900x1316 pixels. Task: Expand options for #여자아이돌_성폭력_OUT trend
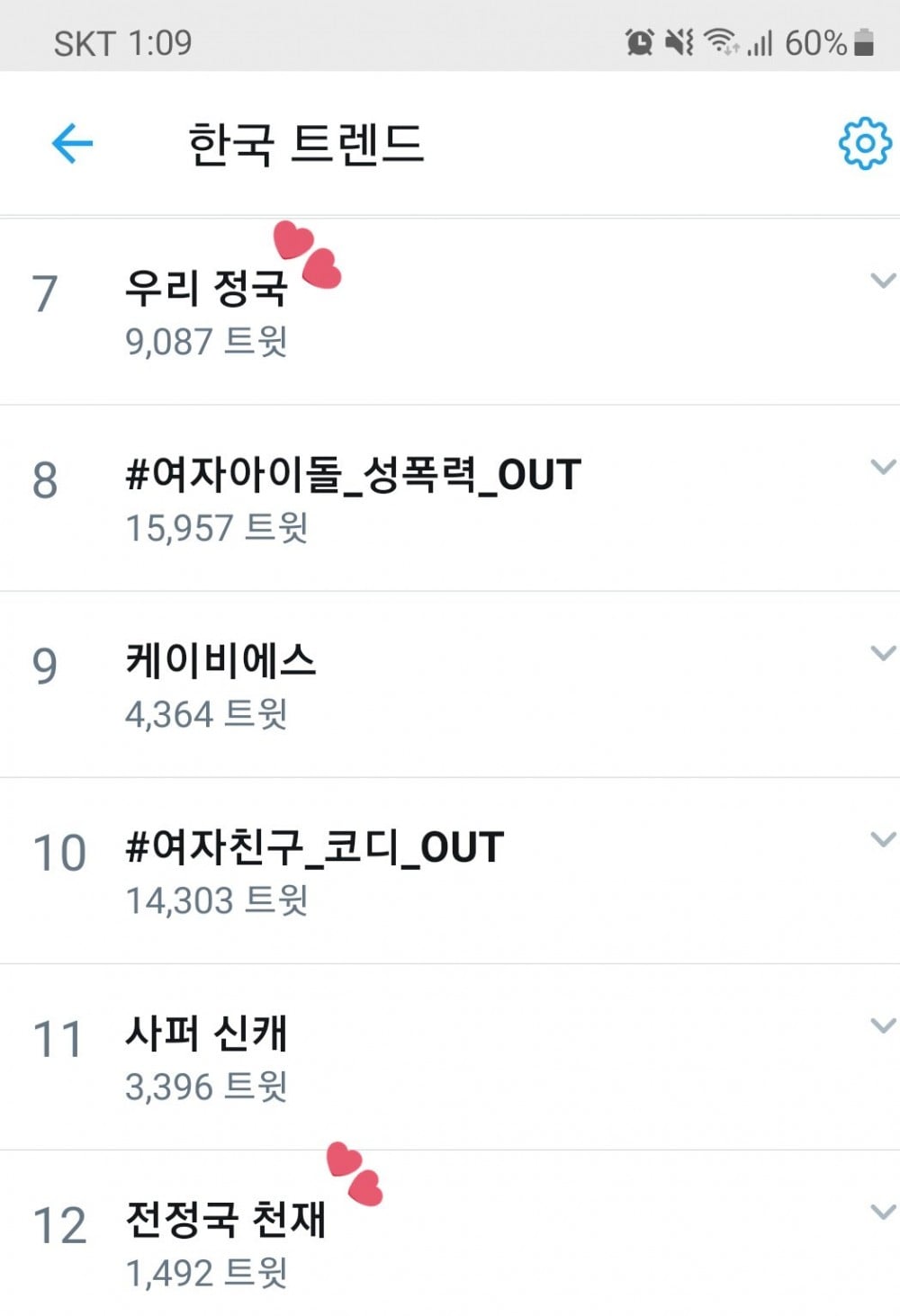coord(883,467)
